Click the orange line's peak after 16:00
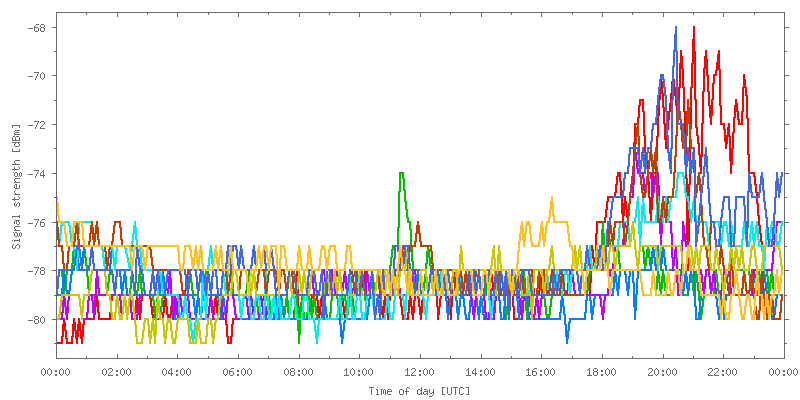 551,198
